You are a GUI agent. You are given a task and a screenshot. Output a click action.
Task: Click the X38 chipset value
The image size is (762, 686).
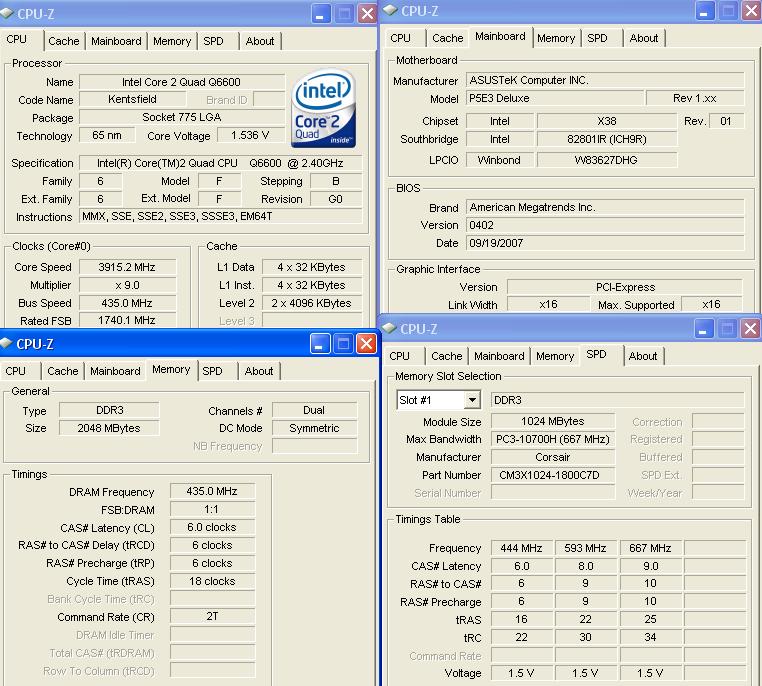tap(606, 121)
